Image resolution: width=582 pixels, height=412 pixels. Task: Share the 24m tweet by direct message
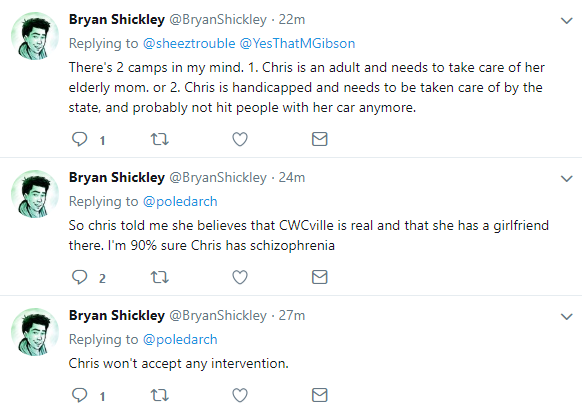pyautogui.click(x=320, y=277)
